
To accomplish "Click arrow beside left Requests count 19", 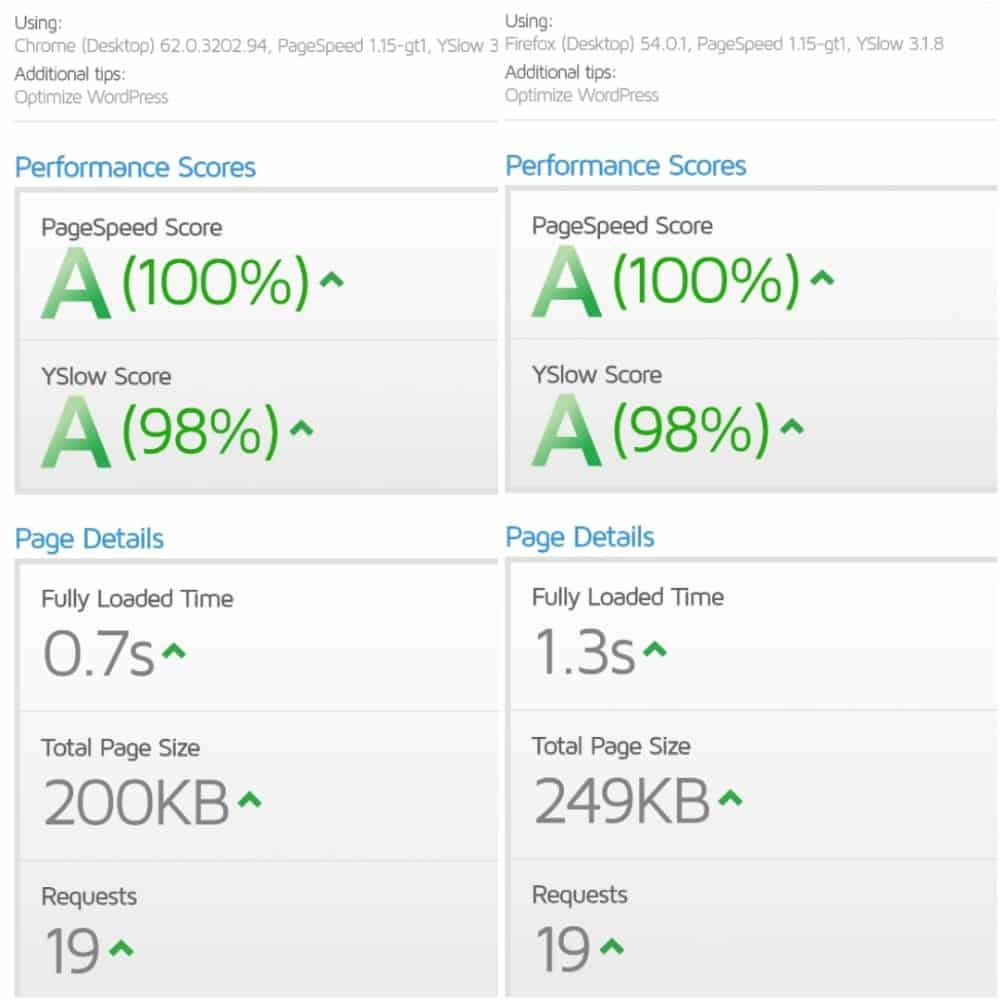I will [x=121, y=948].
